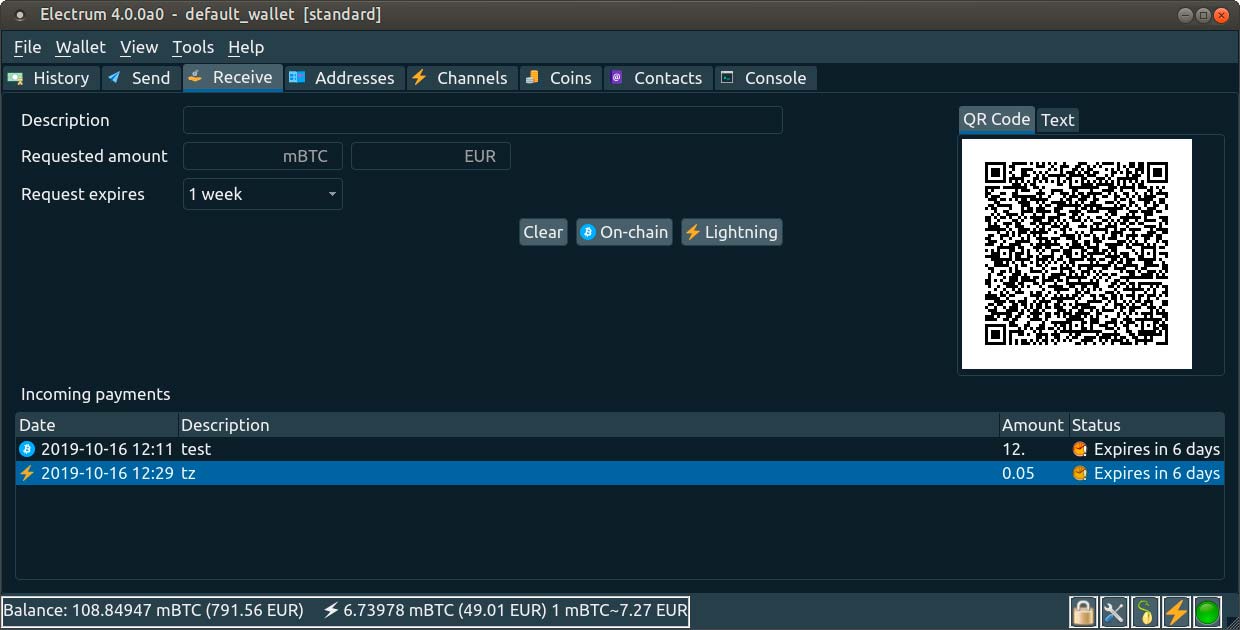Click the Clear button
Viewport: 1240px width, 630px height.
tap(543, 231)
